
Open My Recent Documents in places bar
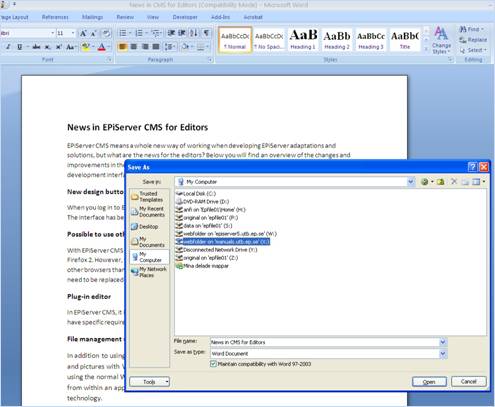tap(149, 211)
